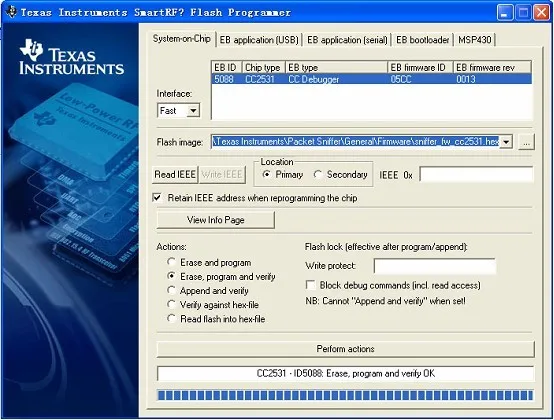
Task: Switch to the EB bootloader tab
Action: click(423, 40)
